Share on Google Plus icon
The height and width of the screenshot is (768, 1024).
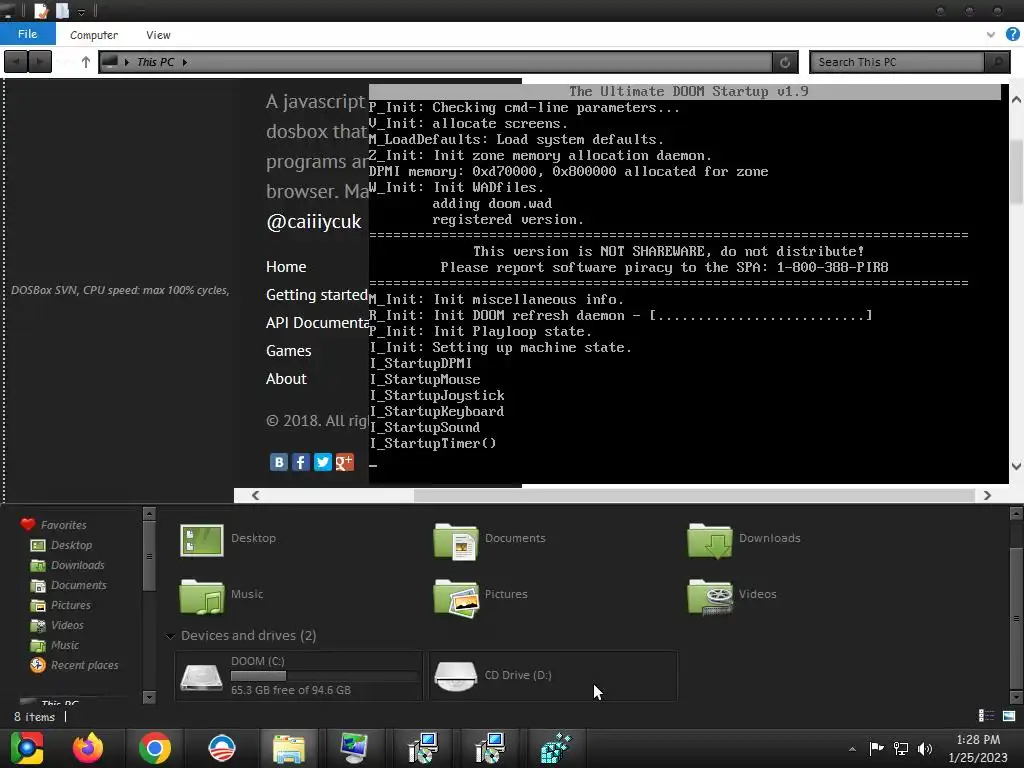click(344, 462)
